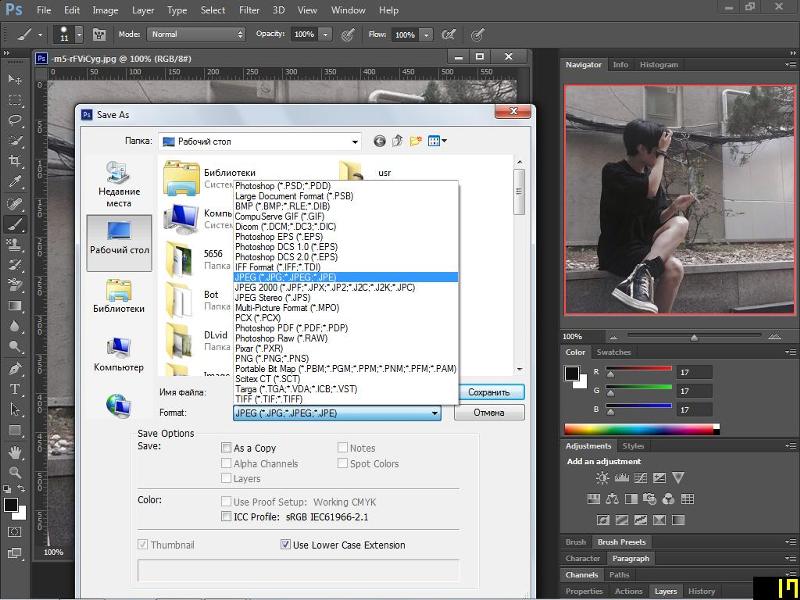Select the Clone Stamp tool

pos(15,244)
